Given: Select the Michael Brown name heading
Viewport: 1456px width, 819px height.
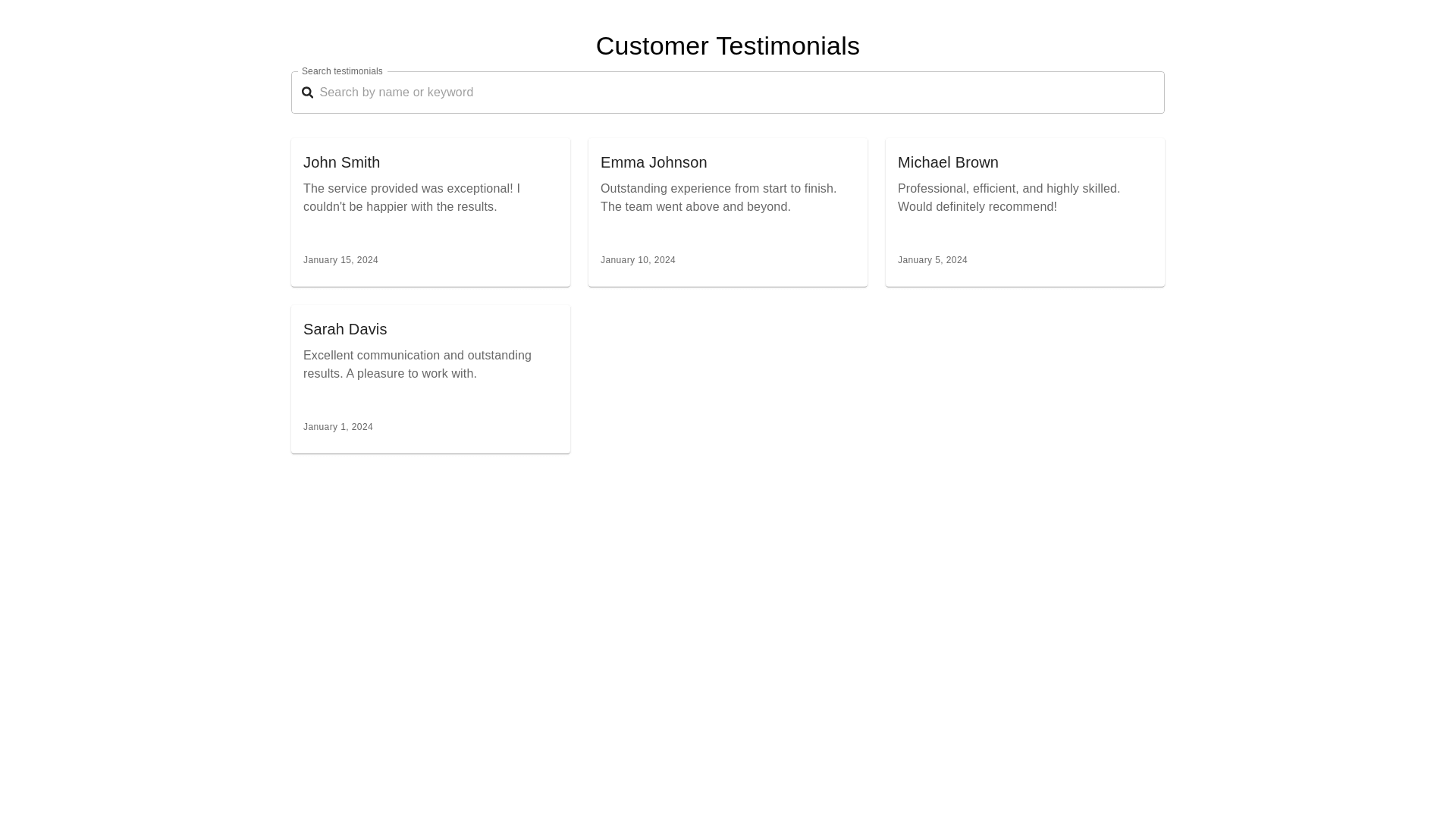Looking at the screenshot, I should pyautogui.click(x=948, y=162).
